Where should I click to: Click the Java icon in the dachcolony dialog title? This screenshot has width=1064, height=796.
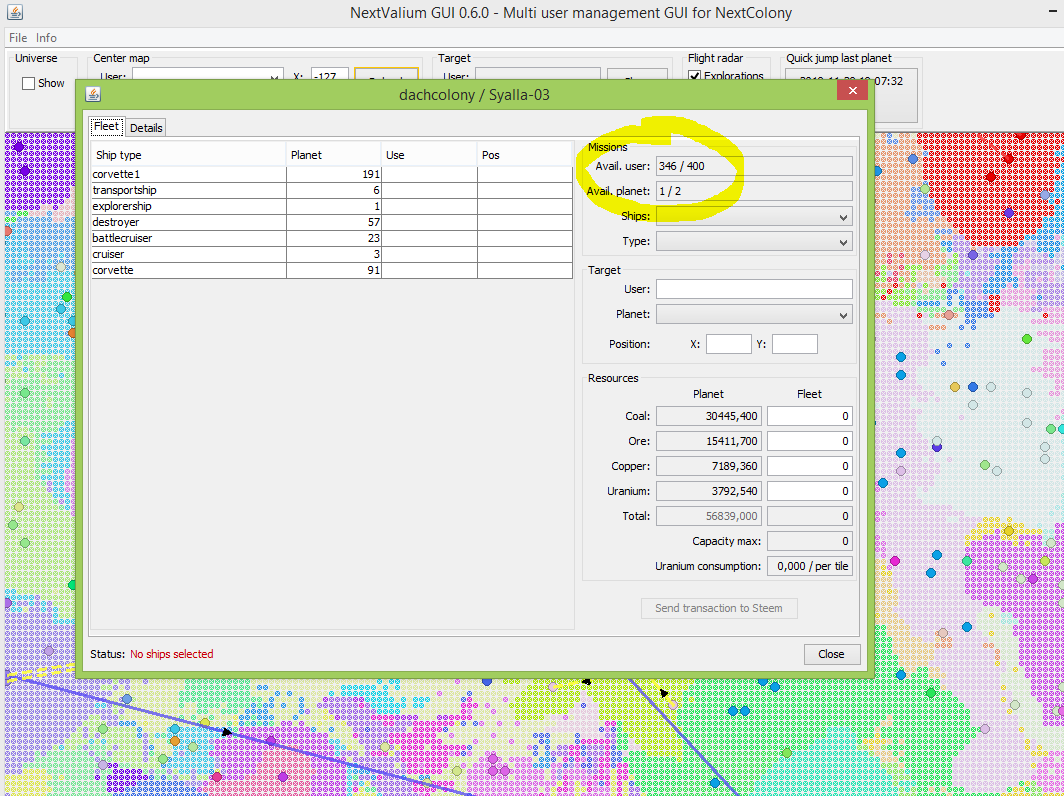point(93,94)
